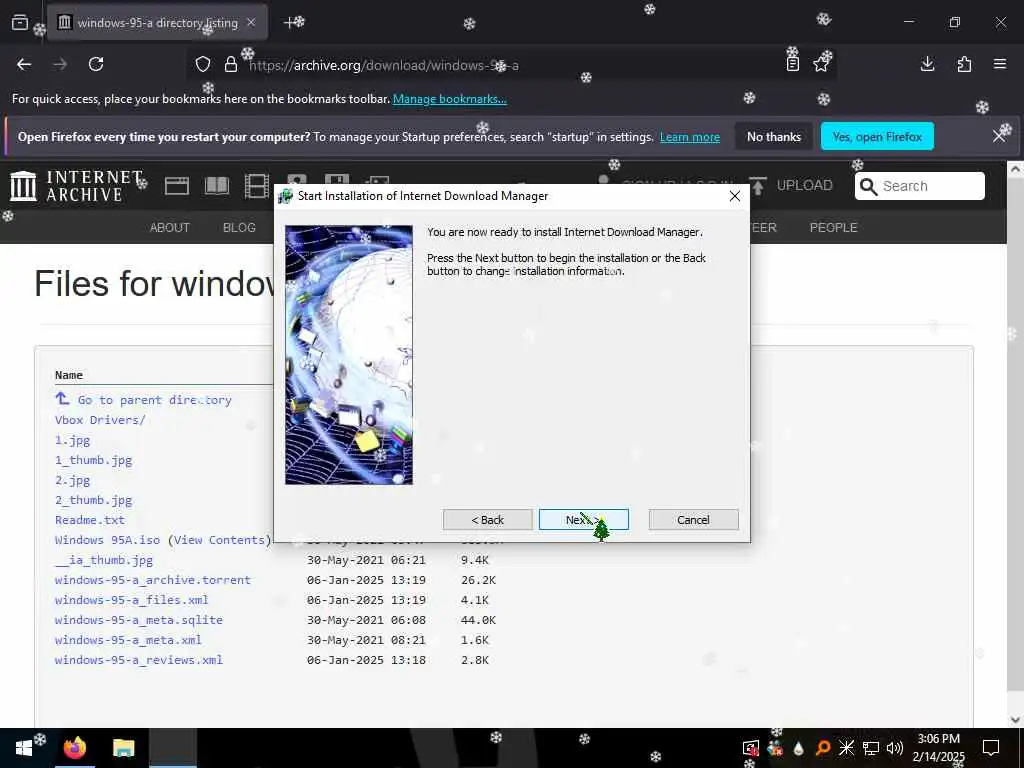
Task: Click the tracking protection shield icon
Action: (x=203, y=64)
